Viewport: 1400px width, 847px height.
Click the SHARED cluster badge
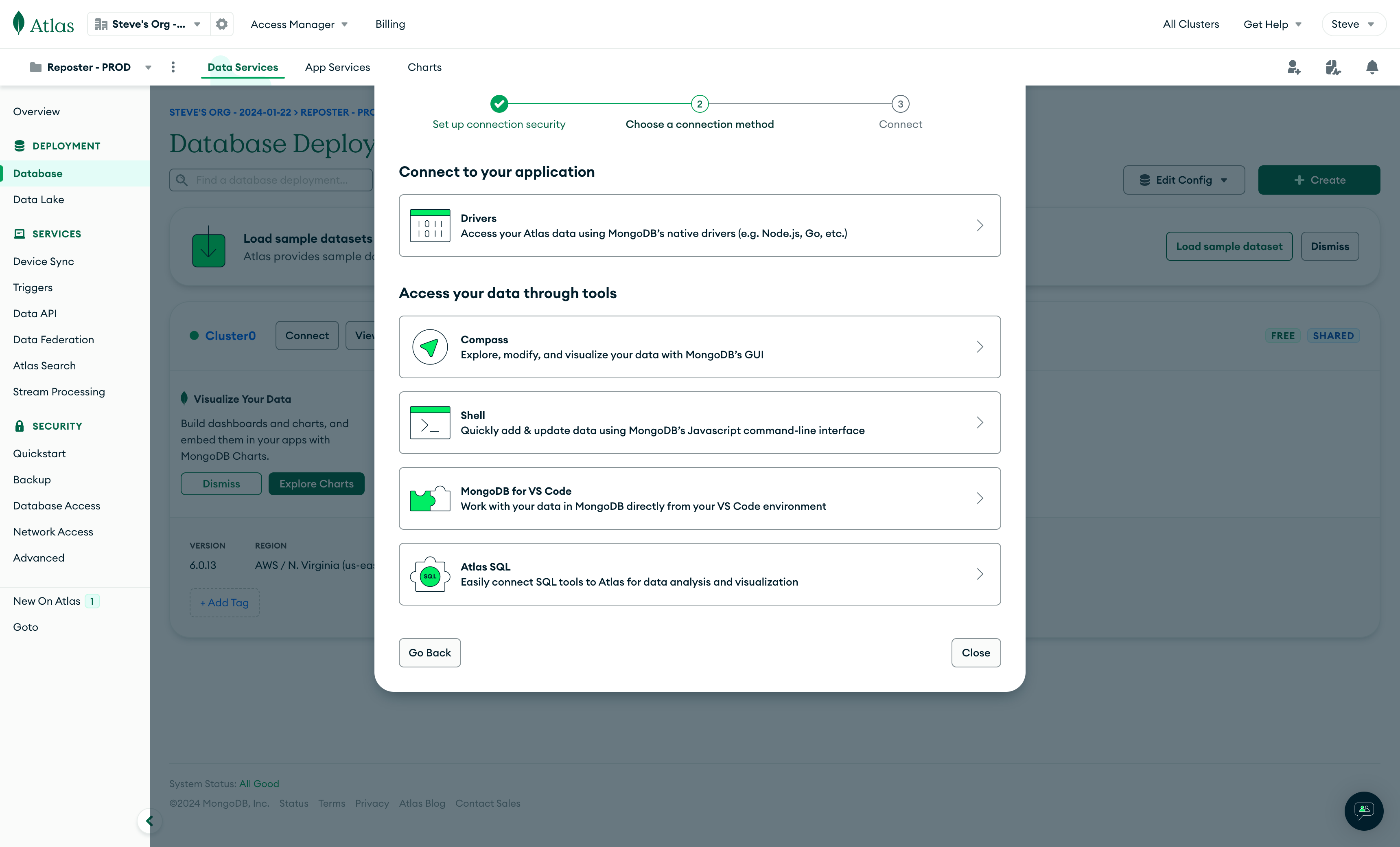click(x=1333, y=336)
